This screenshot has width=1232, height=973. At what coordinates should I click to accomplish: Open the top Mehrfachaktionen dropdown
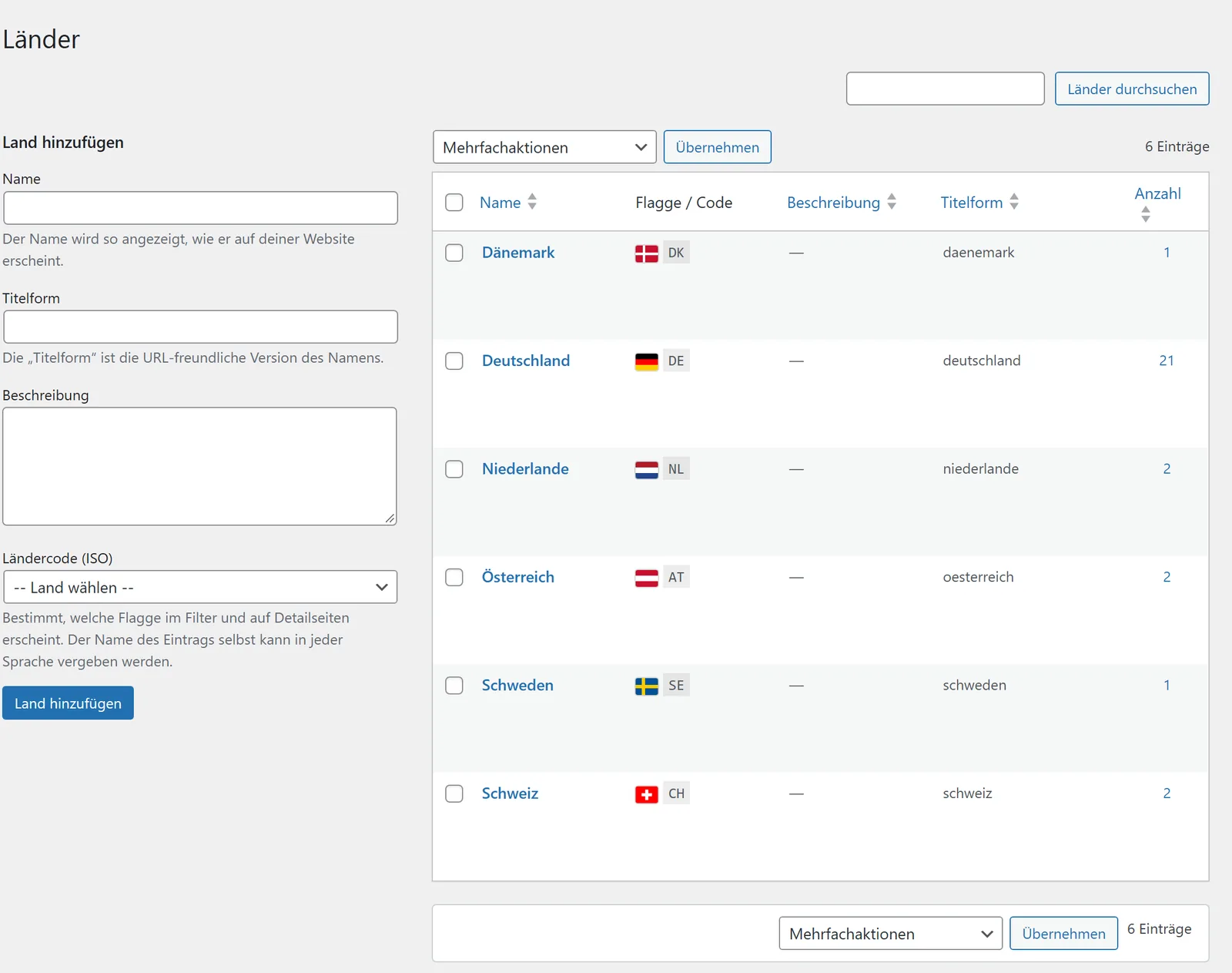click(544, 147)
